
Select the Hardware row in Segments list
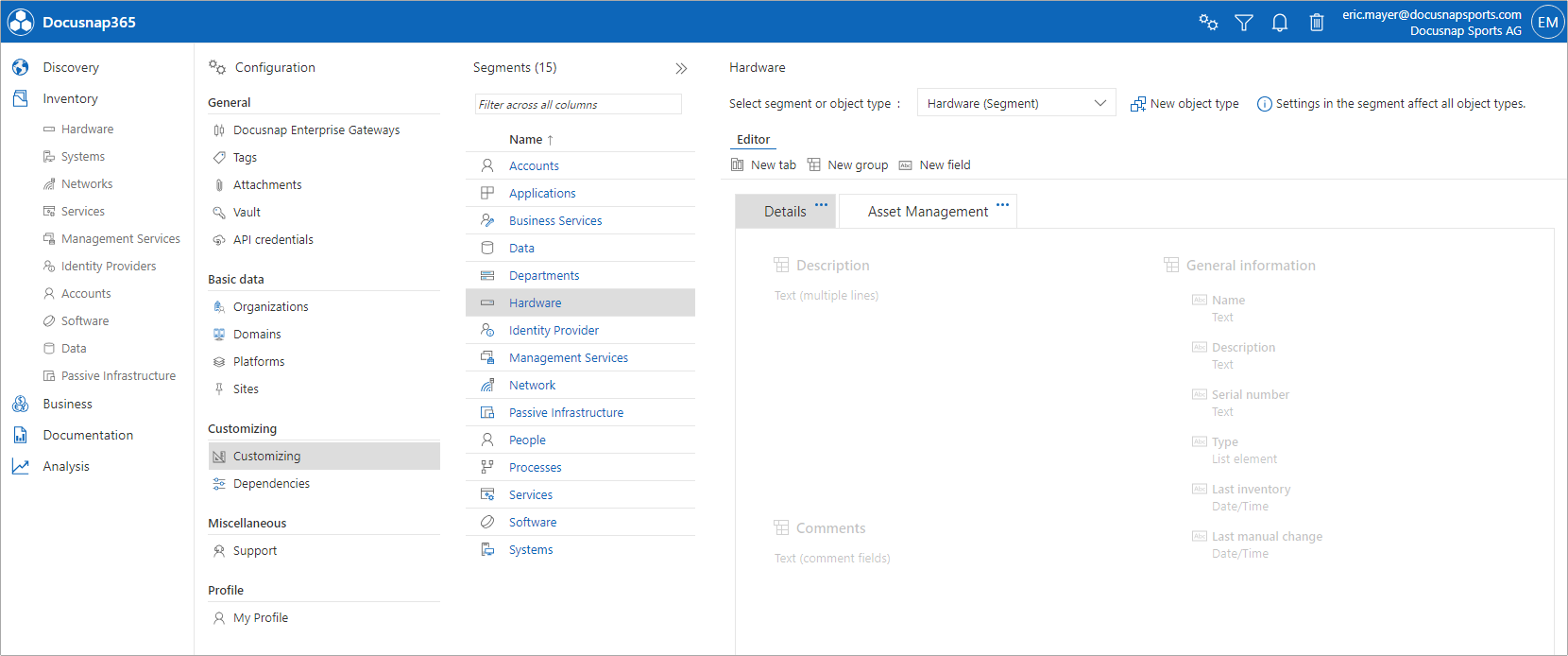coord(580,302)
